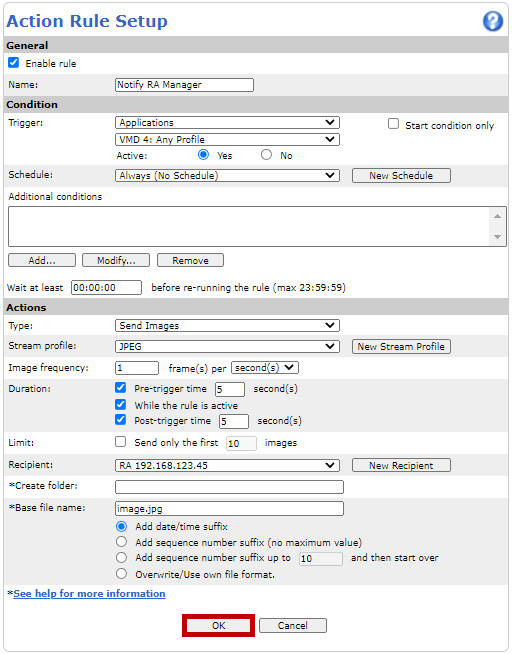Open the Trigger Applications dropdown

point(227,123)
